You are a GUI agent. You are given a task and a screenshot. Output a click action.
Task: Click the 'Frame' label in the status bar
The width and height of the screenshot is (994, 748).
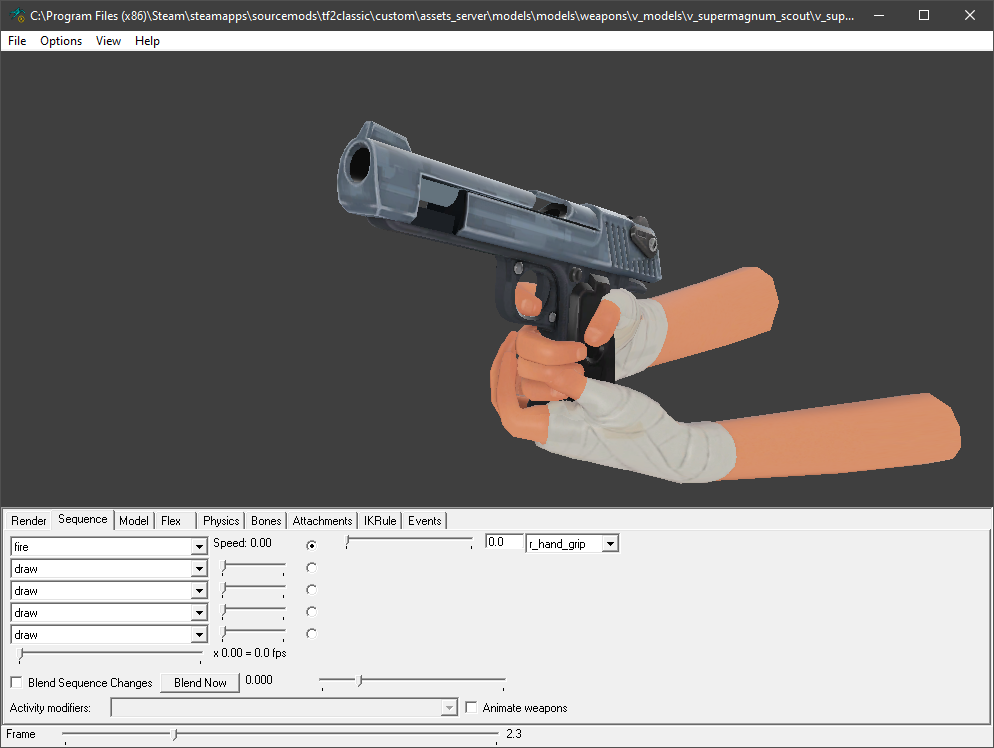click(x=21, y=734)
